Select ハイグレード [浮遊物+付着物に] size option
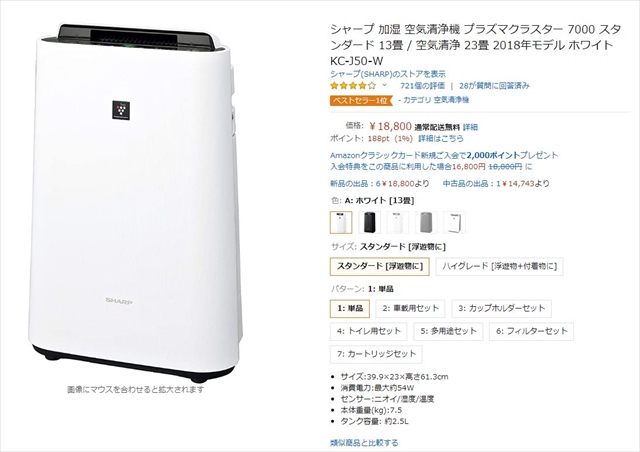640x452 pixels. pos(500,266)
